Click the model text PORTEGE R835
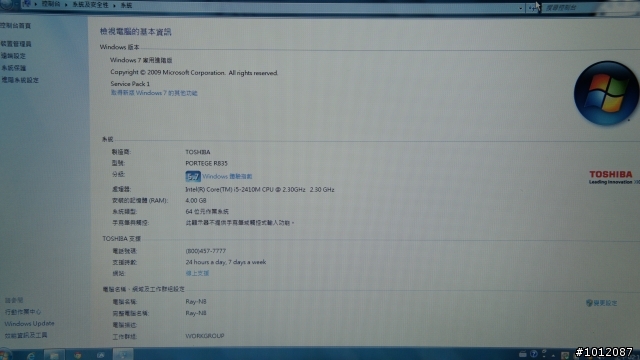Screen dimensions: 640x360 (x=207, y=163)
